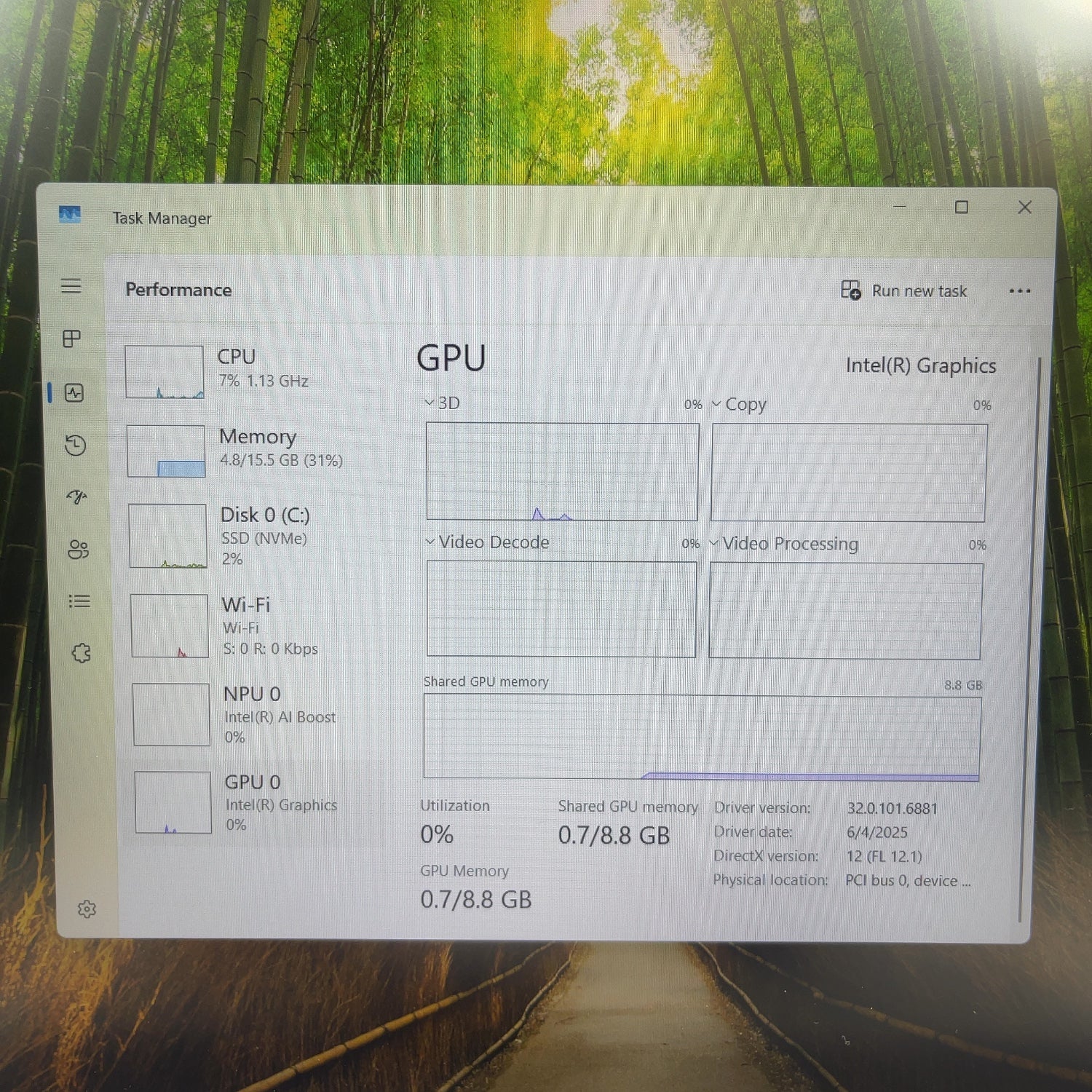Click the Memory usage bar graph

point(166,451)
